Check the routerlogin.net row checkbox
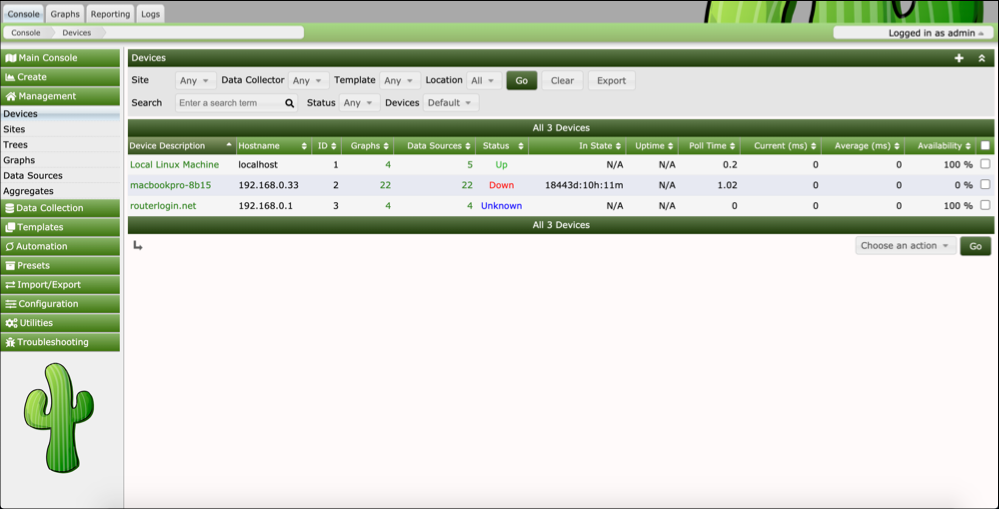This screenshot has width=999, height=509. click(x=986, y=205)
